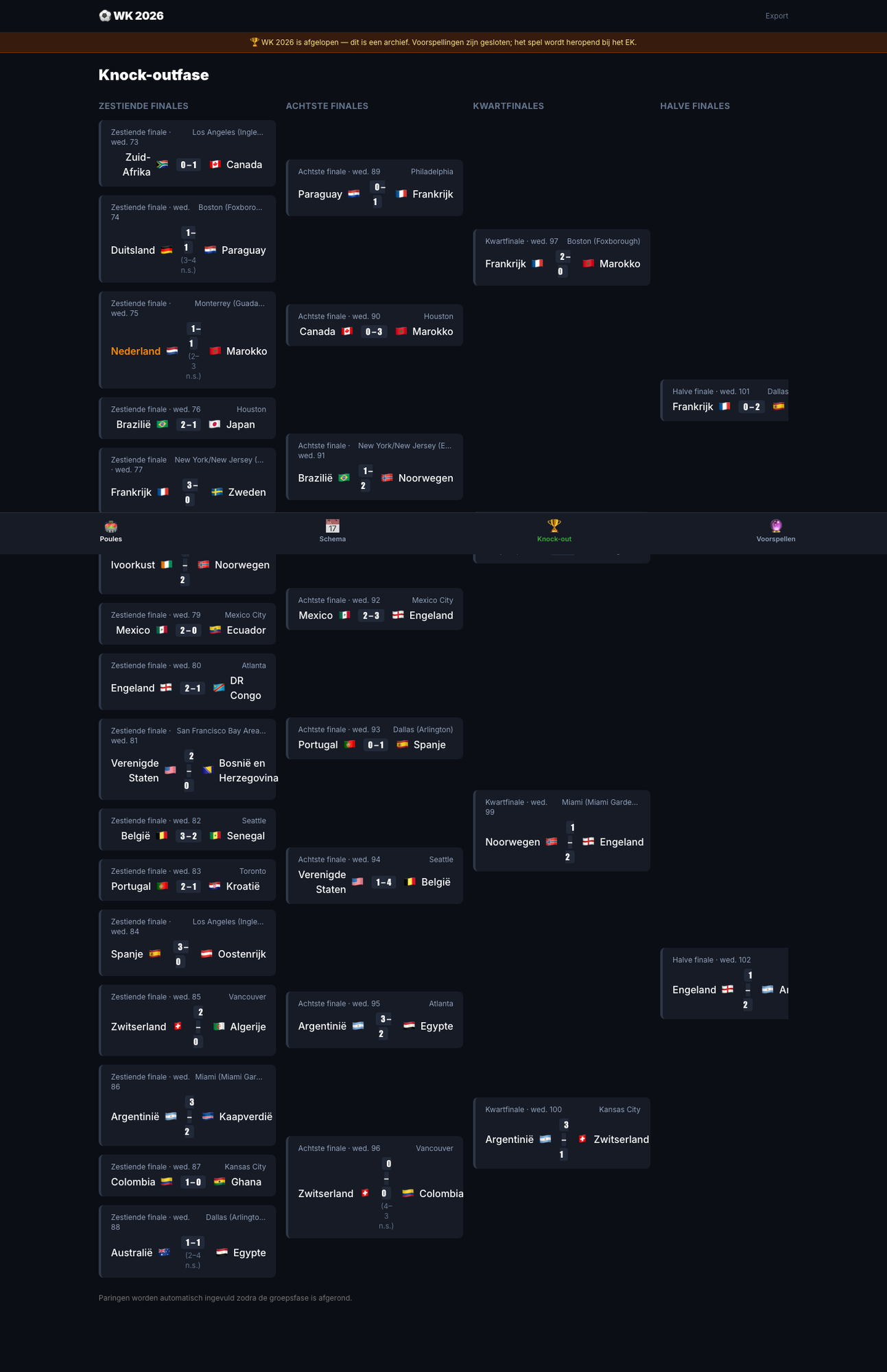
Task: Click the 2–3 score of Mexico–Engeland
Action: [371, 615]
